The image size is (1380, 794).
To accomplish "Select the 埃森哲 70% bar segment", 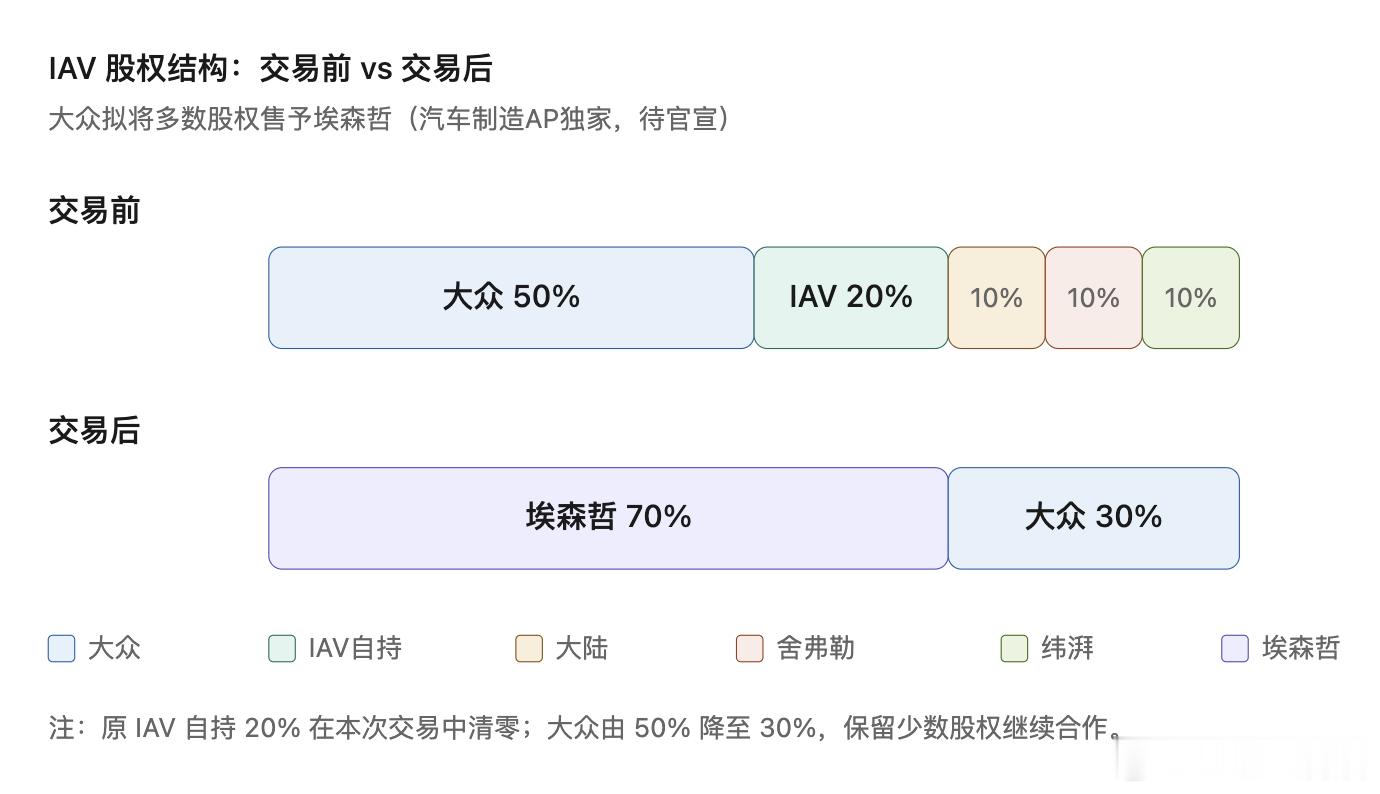I will 608,518.
